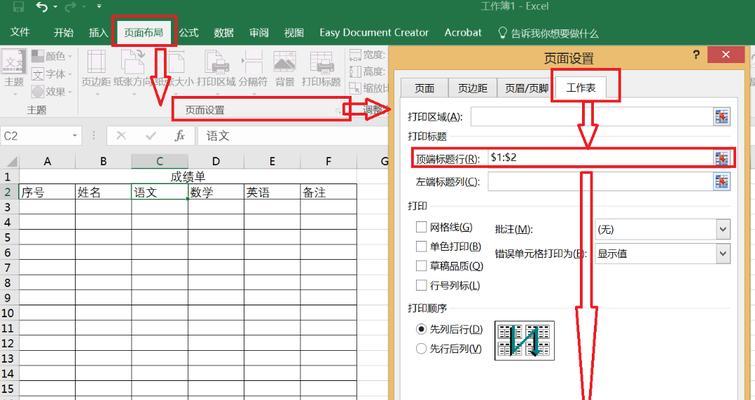This screenshot has width=755, height=400.
Task: Open the 批注 dropdown showing (无)
Action: click(x=663, y=229)
